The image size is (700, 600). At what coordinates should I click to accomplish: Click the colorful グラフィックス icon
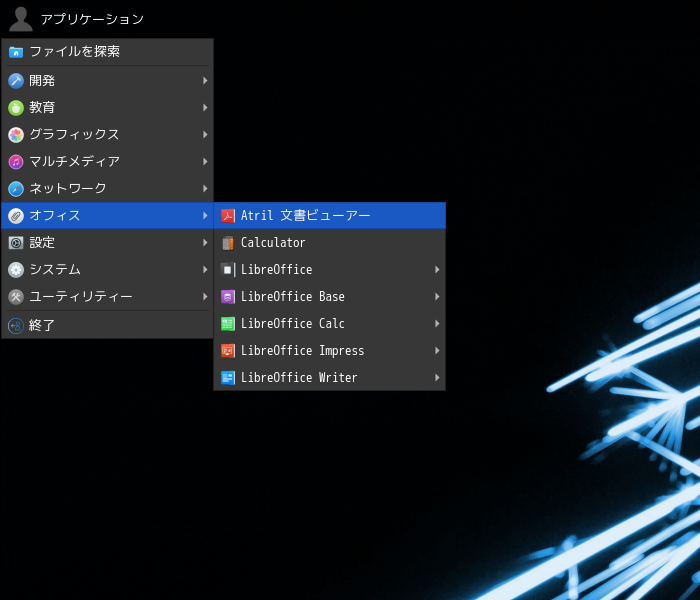point(16,135)
